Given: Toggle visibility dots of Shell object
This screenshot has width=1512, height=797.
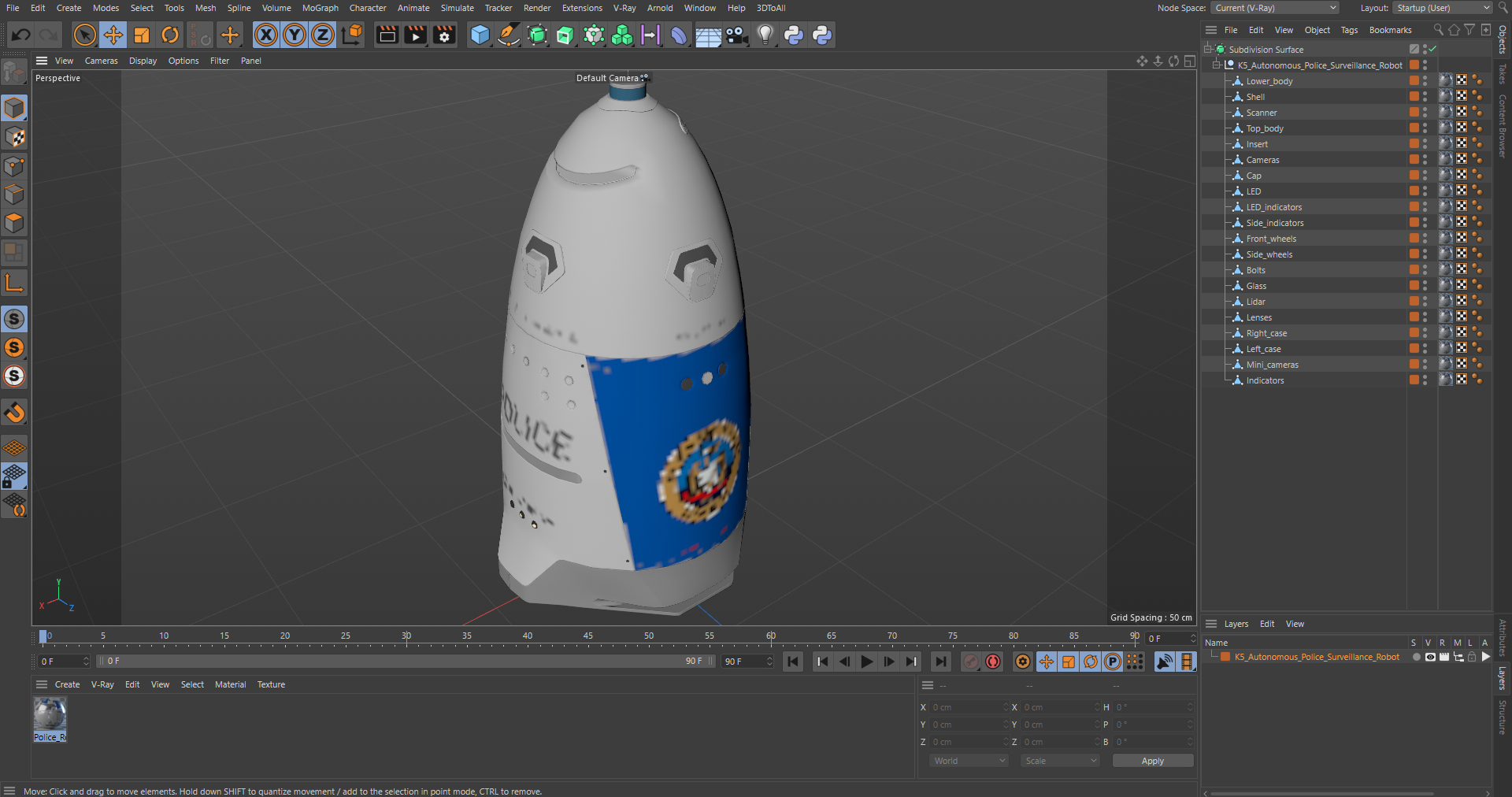Looking at the screenshot, I should coord(1425,97).
